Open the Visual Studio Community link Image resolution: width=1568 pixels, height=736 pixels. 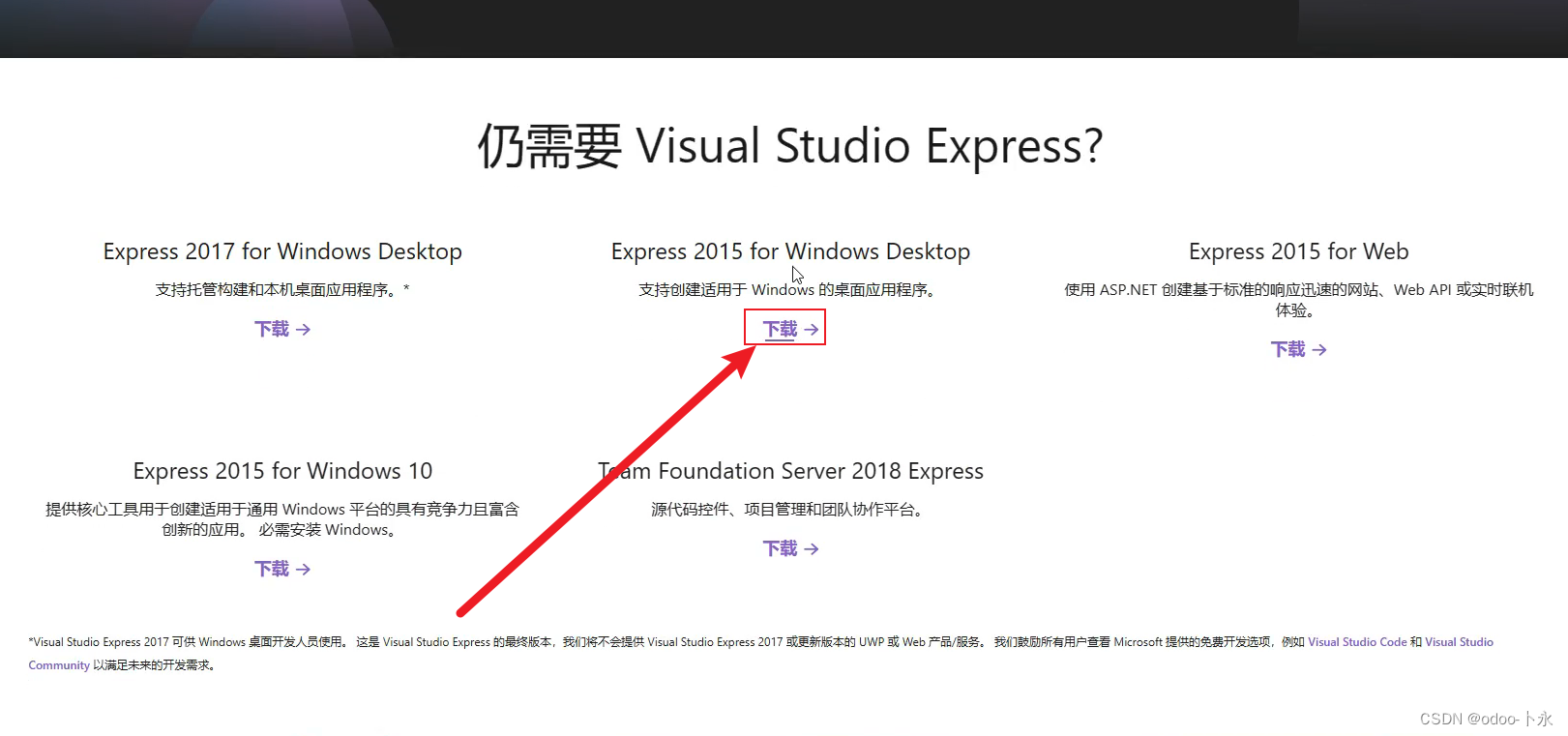click(1460, 642)
